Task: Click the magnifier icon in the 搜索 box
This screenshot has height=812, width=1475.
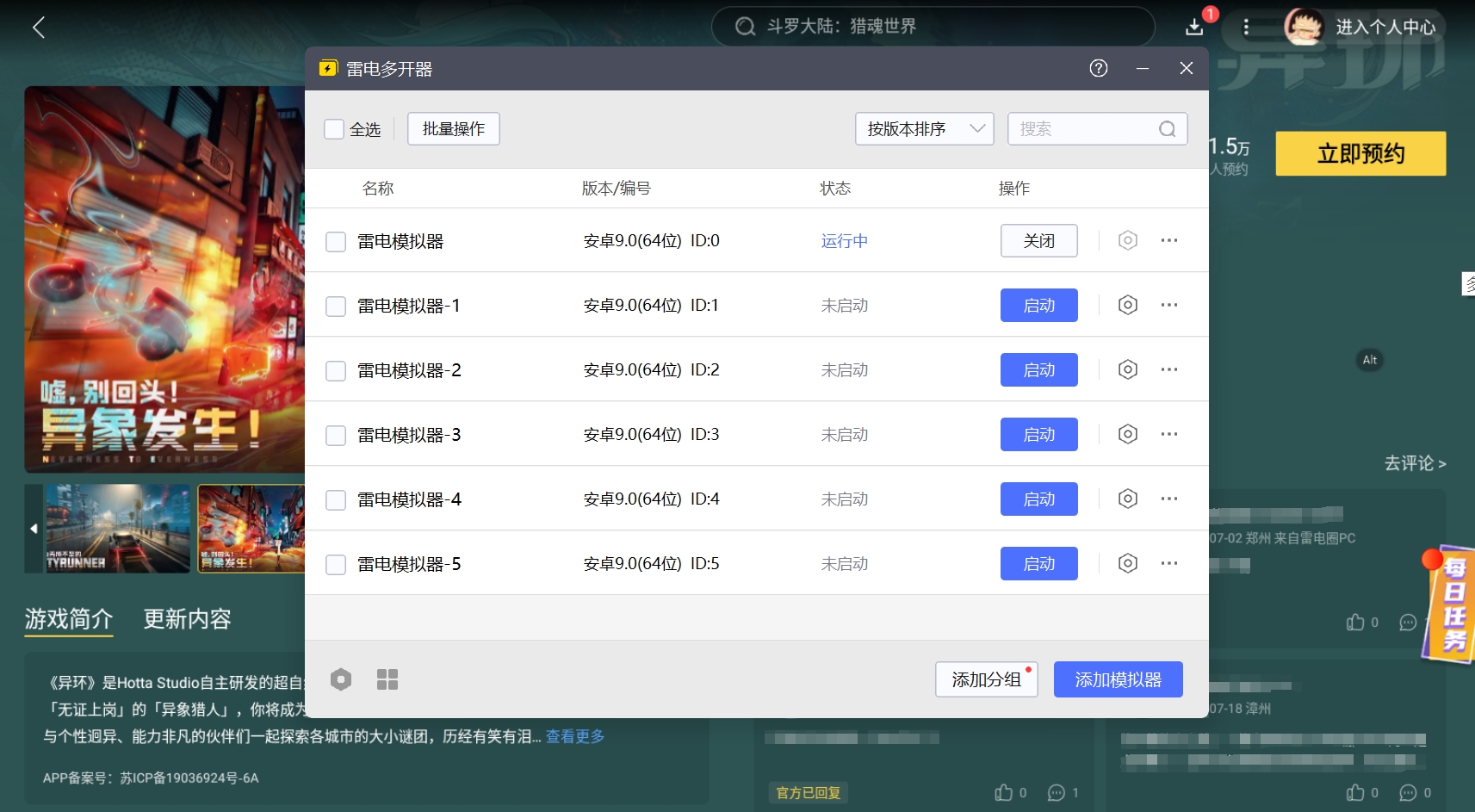Action: coord(1166,128)
